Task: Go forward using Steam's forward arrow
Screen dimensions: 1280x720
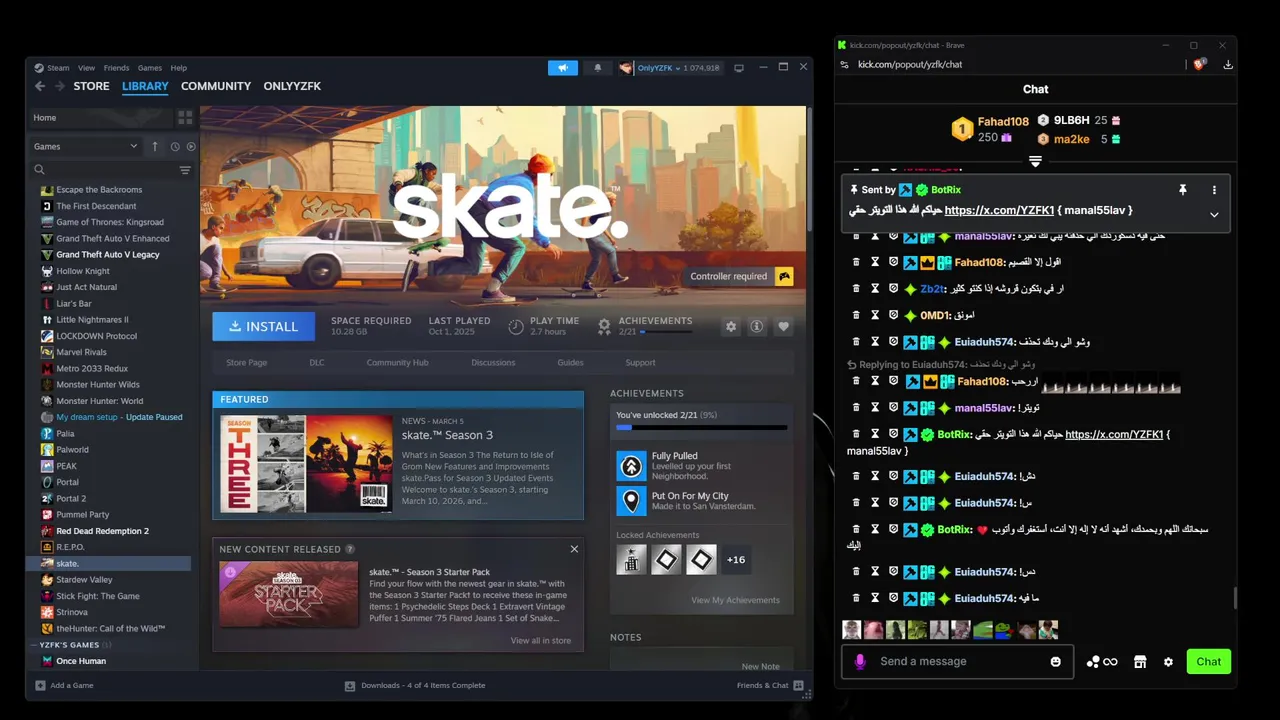Action: pos(60,86)
